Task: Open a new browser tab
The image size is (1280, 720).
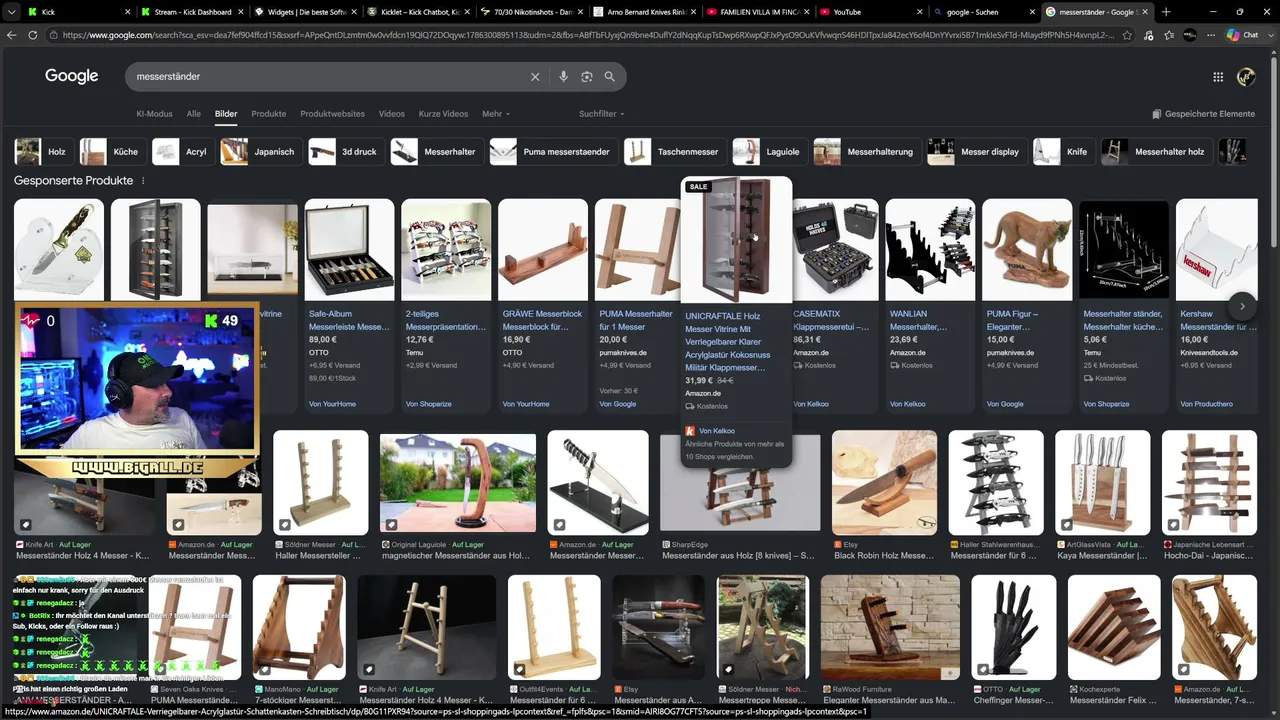Action: [1166, 12]
